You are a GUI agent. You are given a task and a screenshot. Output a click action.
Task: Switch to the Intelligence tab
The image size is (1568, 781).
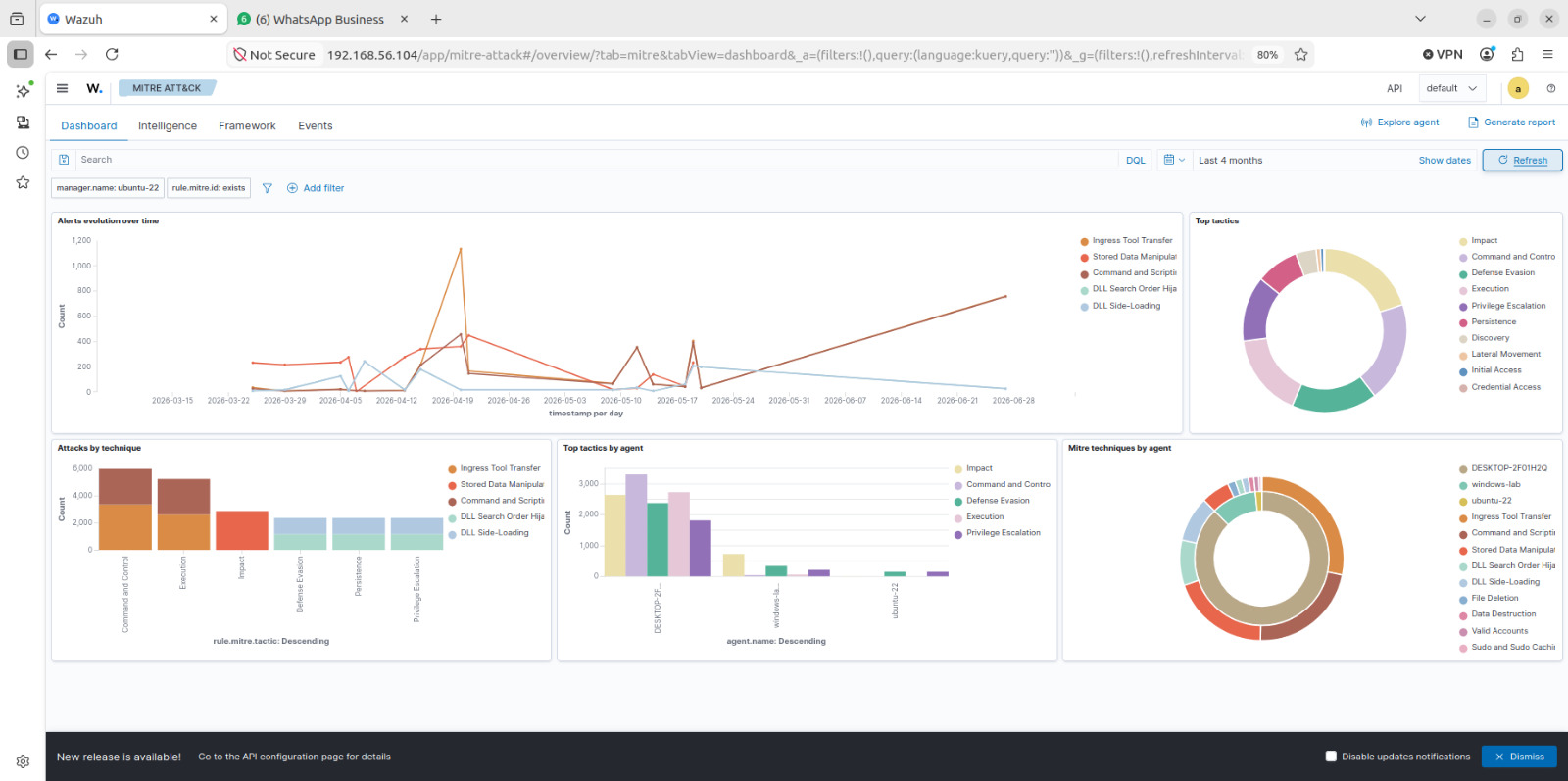pos(168,125)
